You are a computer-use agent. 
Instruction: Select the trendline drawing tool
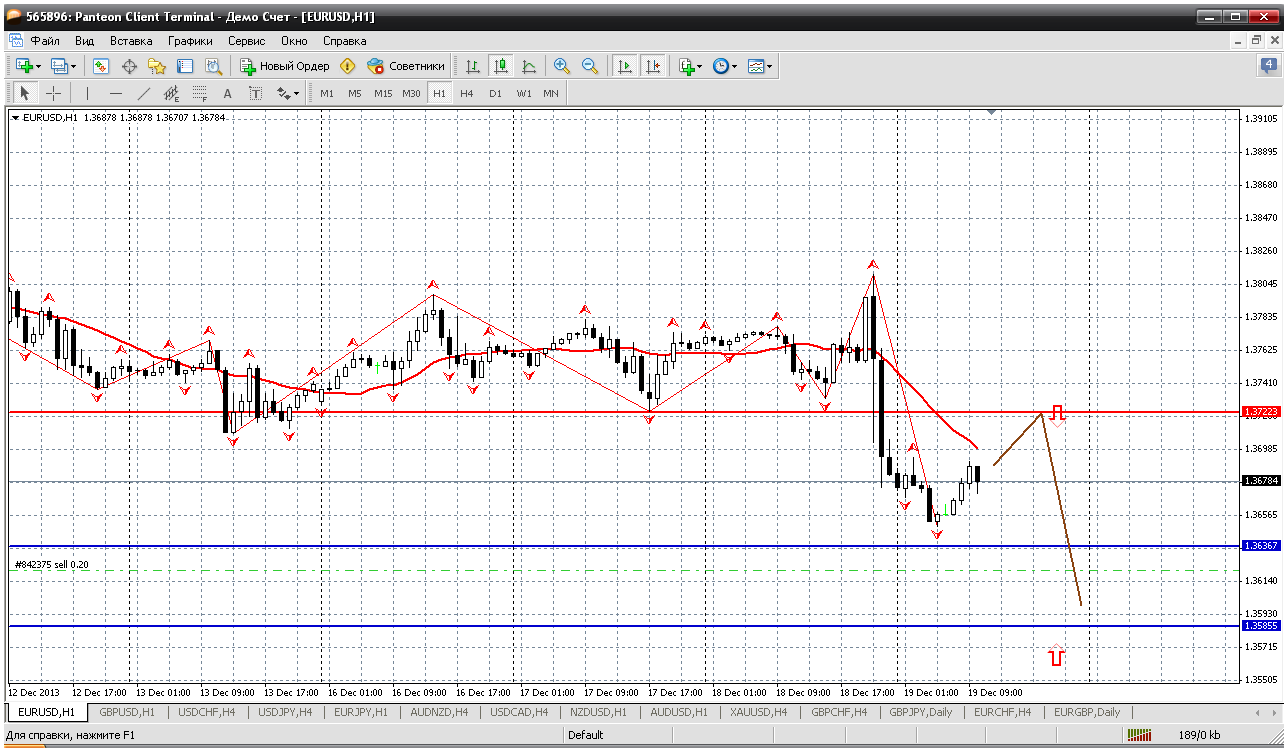[144, 93]
